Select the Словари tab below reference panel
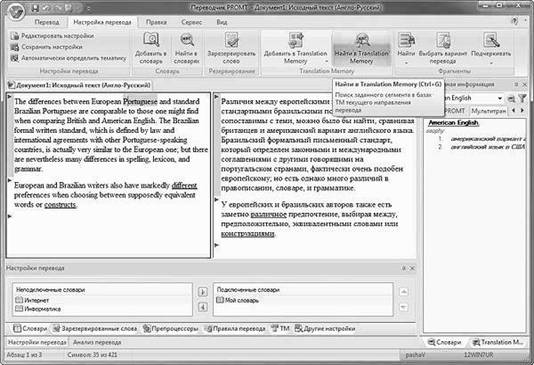The width and height of the screenshot is (534, 365). point(444,342)
